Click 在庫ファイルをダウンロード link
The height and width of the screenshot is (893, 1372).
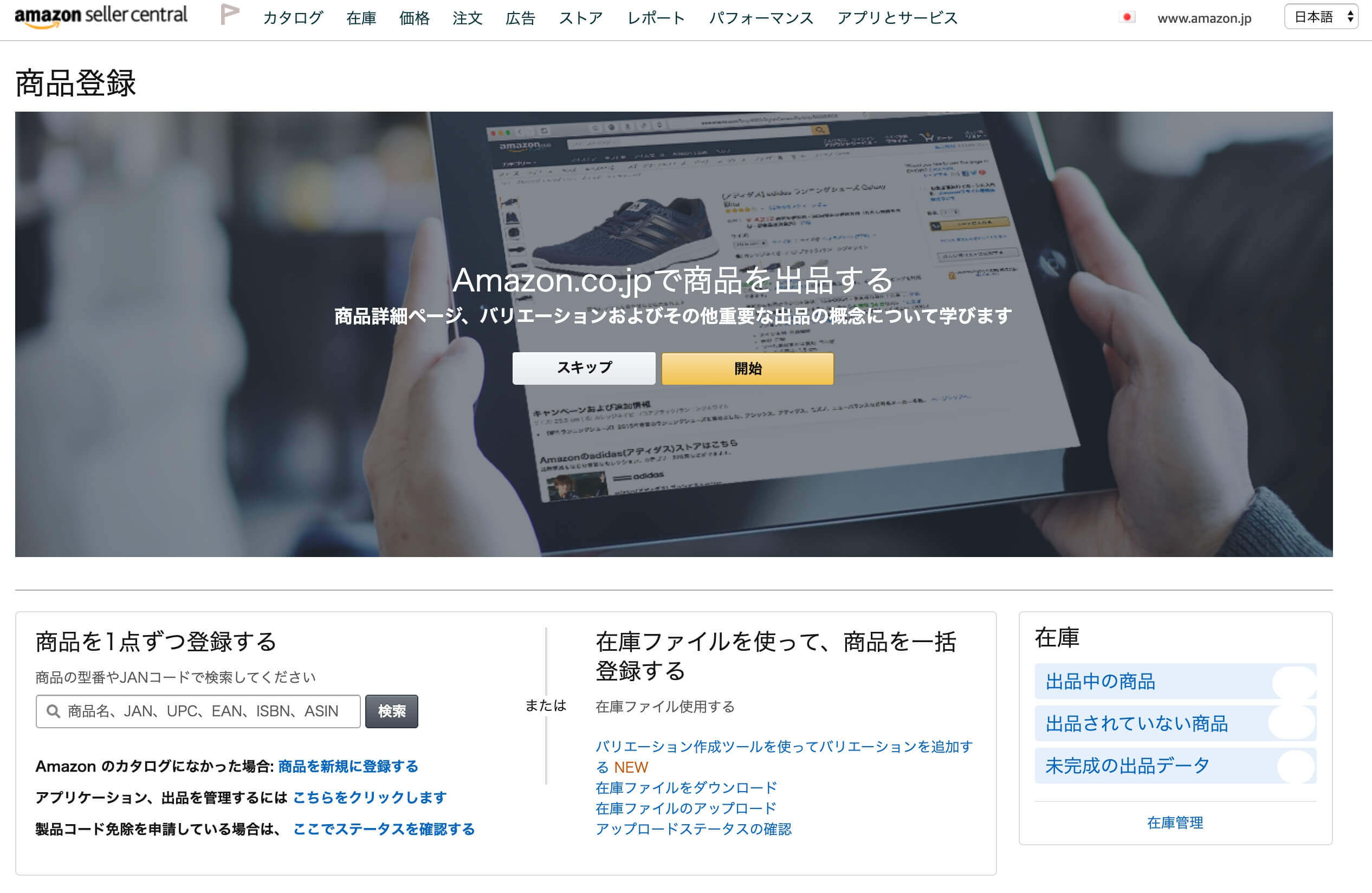(x=686, y=787)
